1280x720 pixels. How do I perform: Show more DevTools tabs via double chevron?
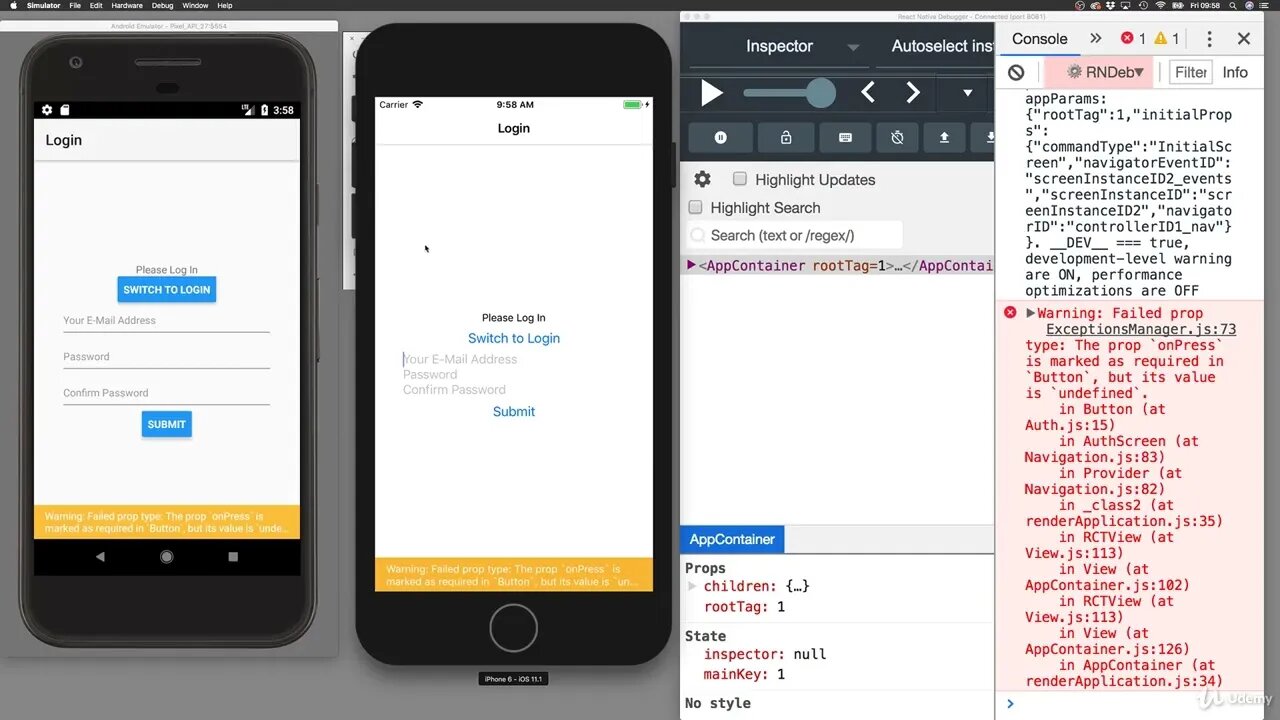tap(1095, 38)
